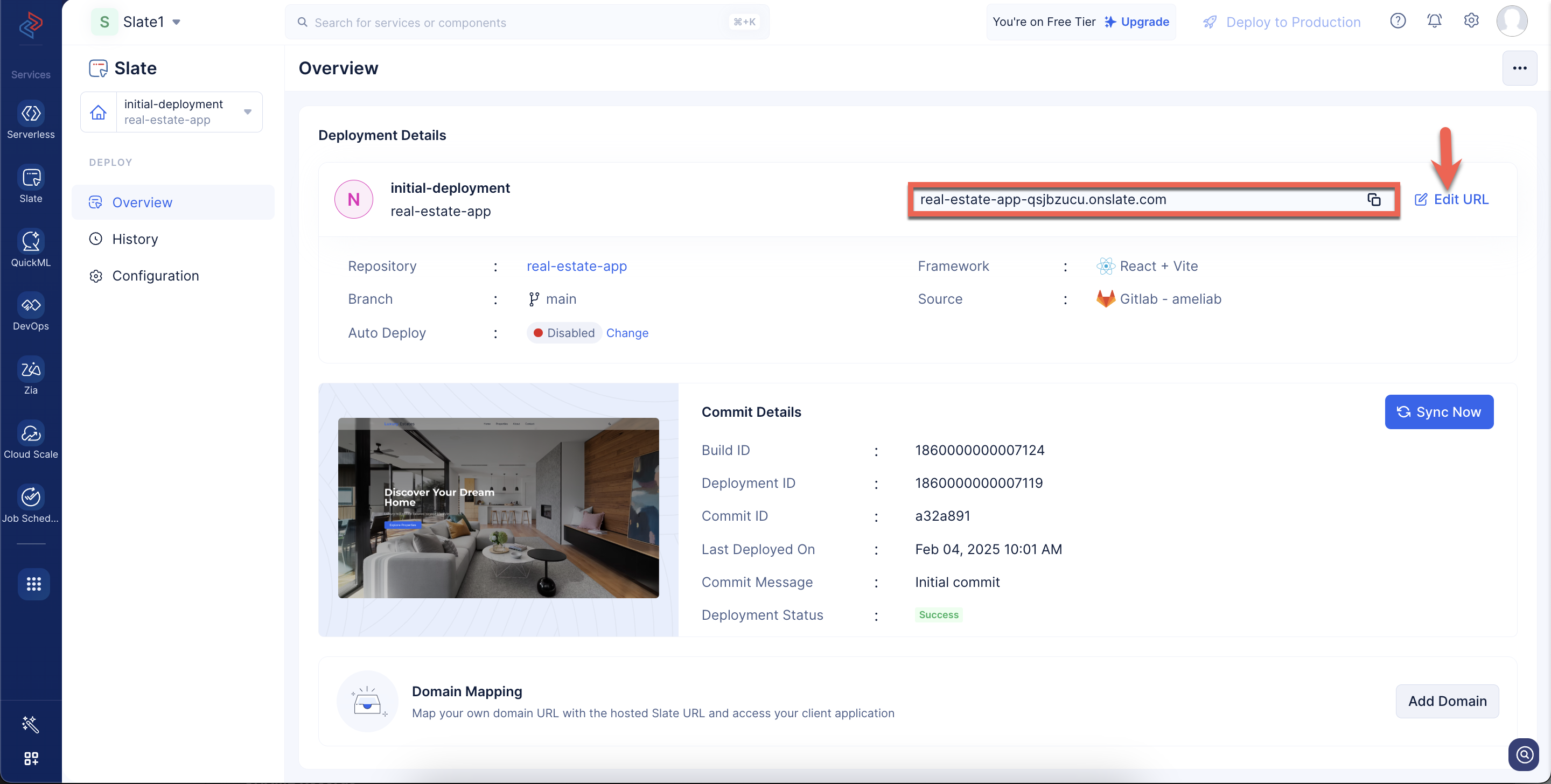Image resolution: width=1551 pixels, height=784 pixels.
Task: Click the Sync Now button
Action: tap(1439, 412)
